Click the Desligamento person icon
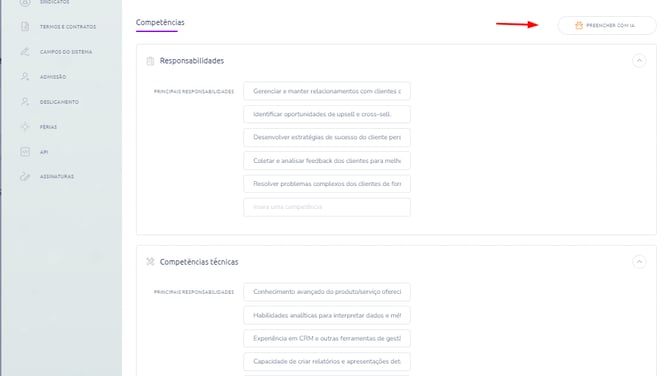Screen dimensions: 670x376 click(25, 102)
